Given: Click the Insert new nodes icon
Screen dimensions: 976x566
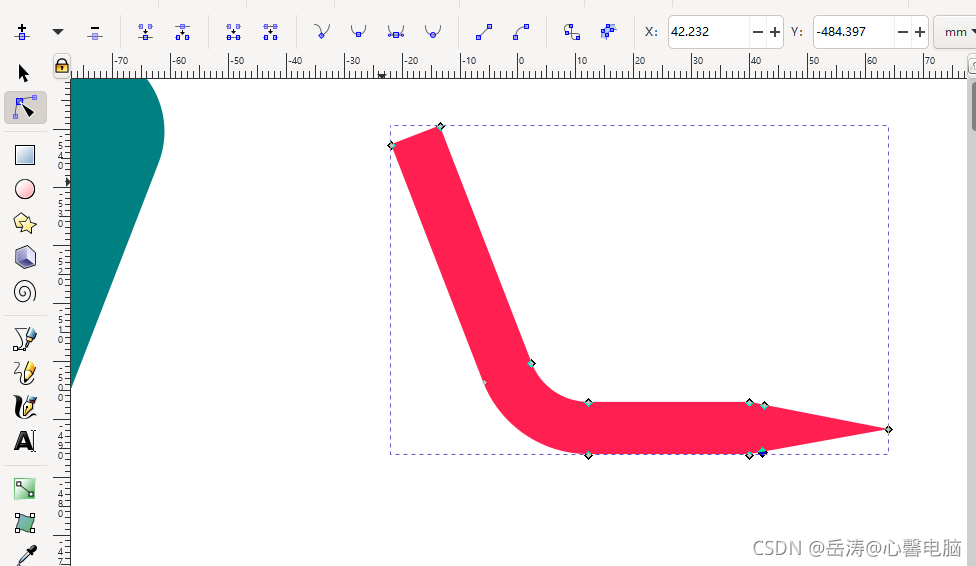Looking at the screenshot, I should pos(22,32).
